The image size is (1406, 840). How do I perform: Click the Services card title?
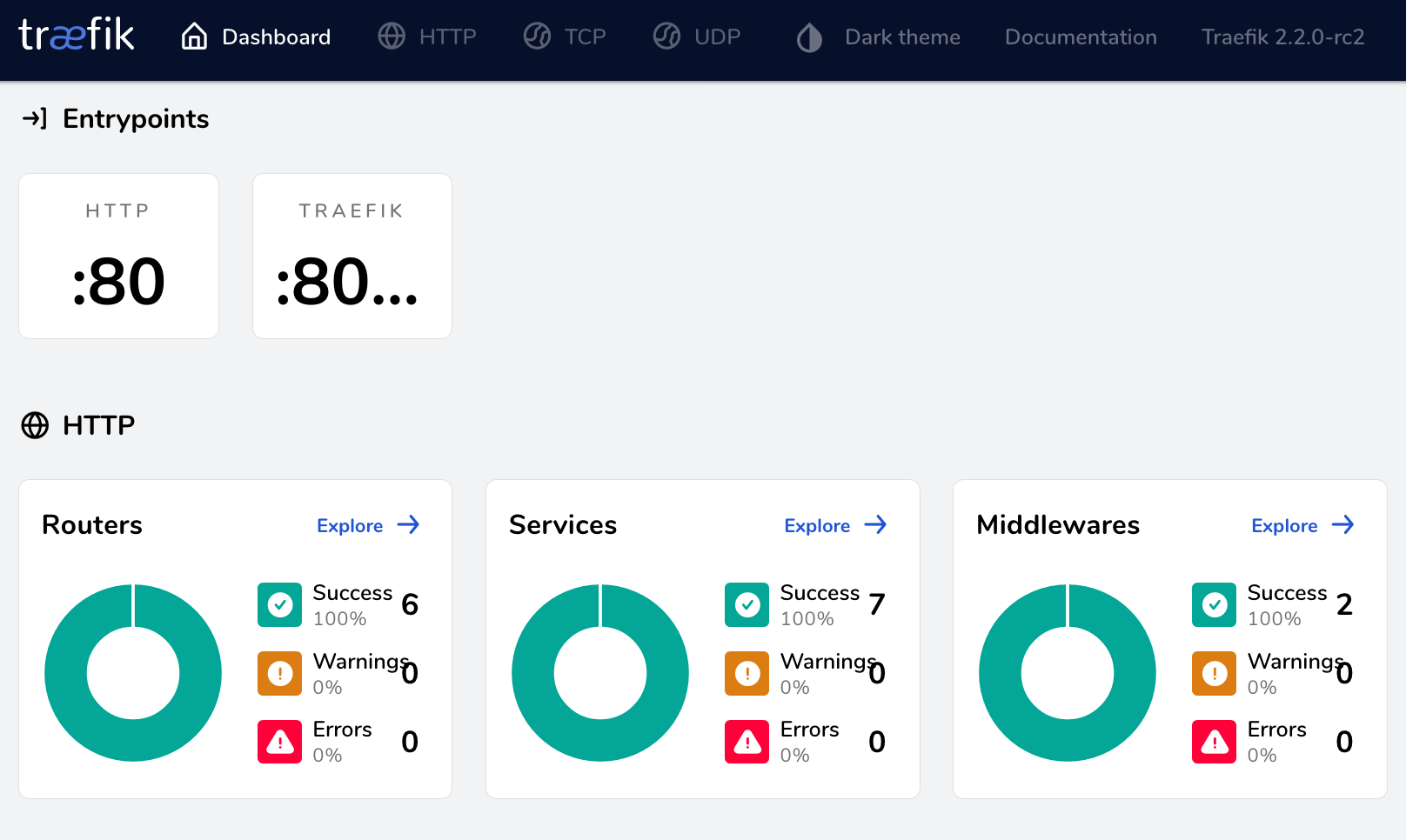coord(563,524)
